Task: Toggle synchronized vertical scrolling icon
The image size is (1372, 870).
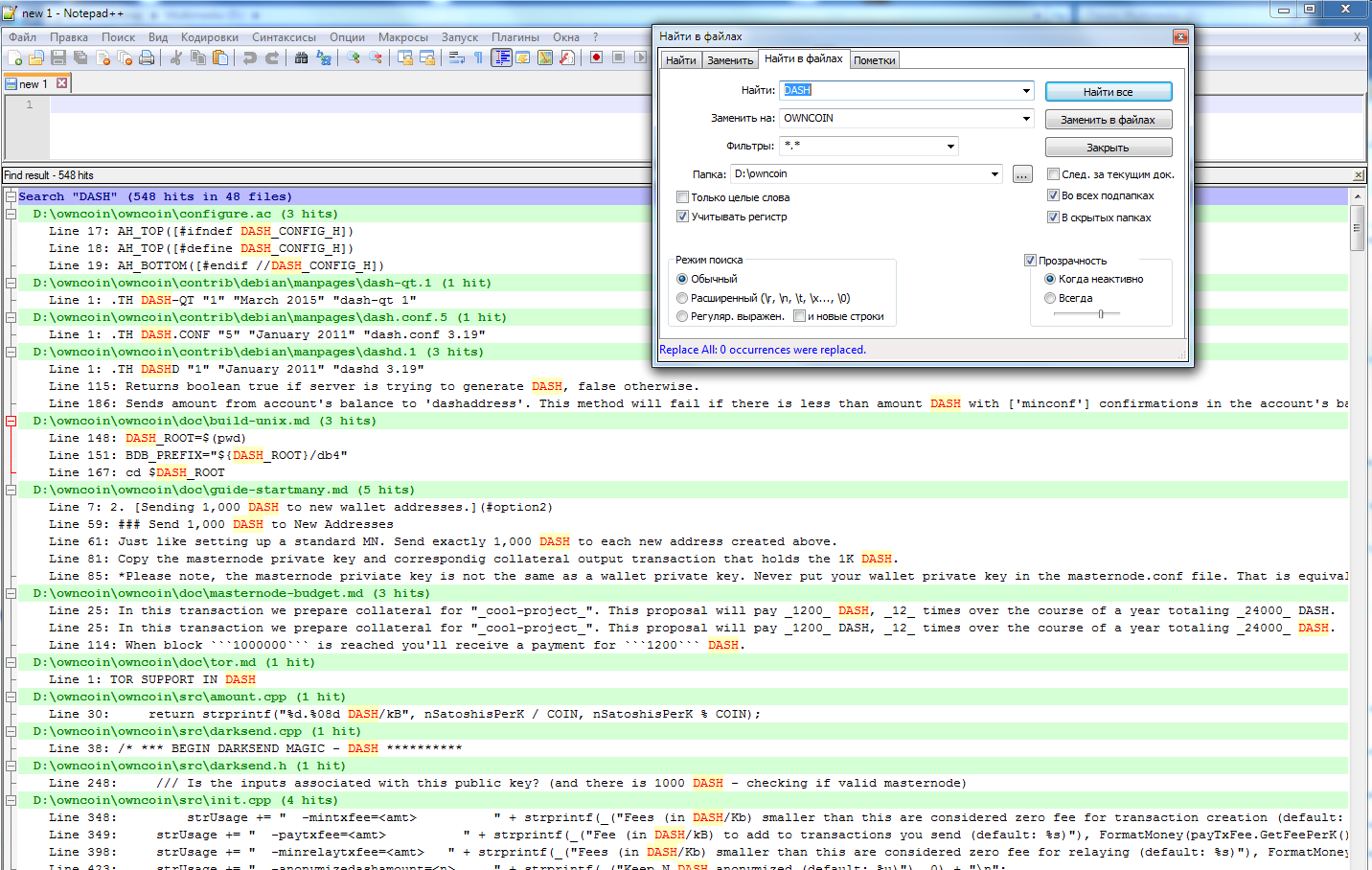Action: [405, 57]
